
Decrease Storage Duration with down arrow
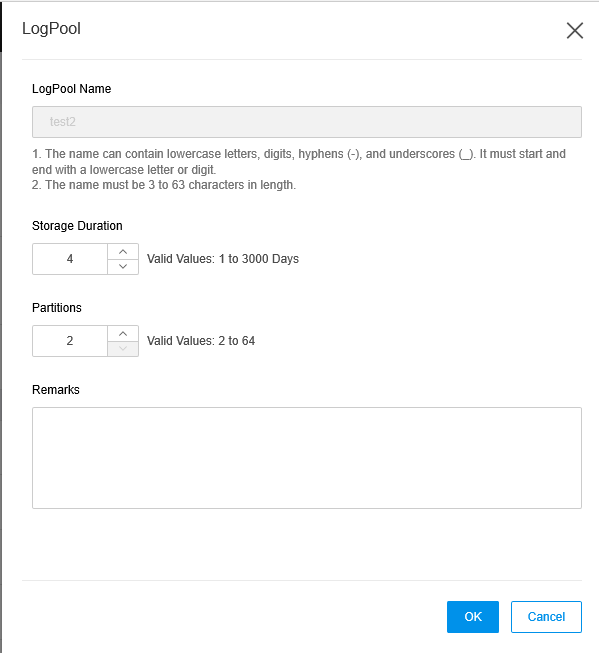pyautogui.click(x=123, y=267)
